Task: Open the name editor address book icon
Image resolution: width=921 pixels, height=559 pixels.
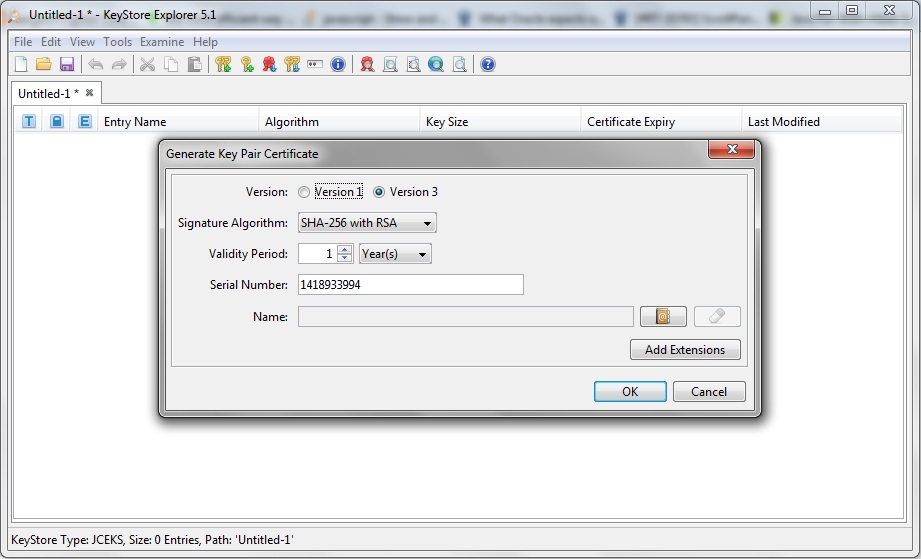Action: point(663,316)
